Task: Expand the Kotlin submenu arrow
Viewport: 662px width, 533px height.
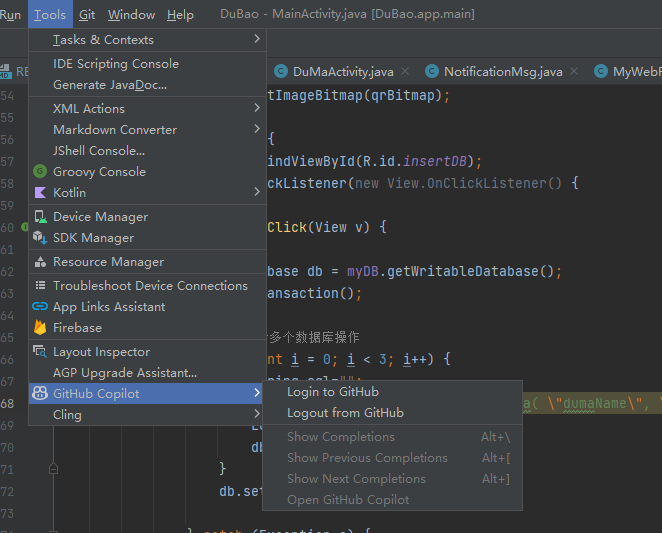Action: pos(257,192)
